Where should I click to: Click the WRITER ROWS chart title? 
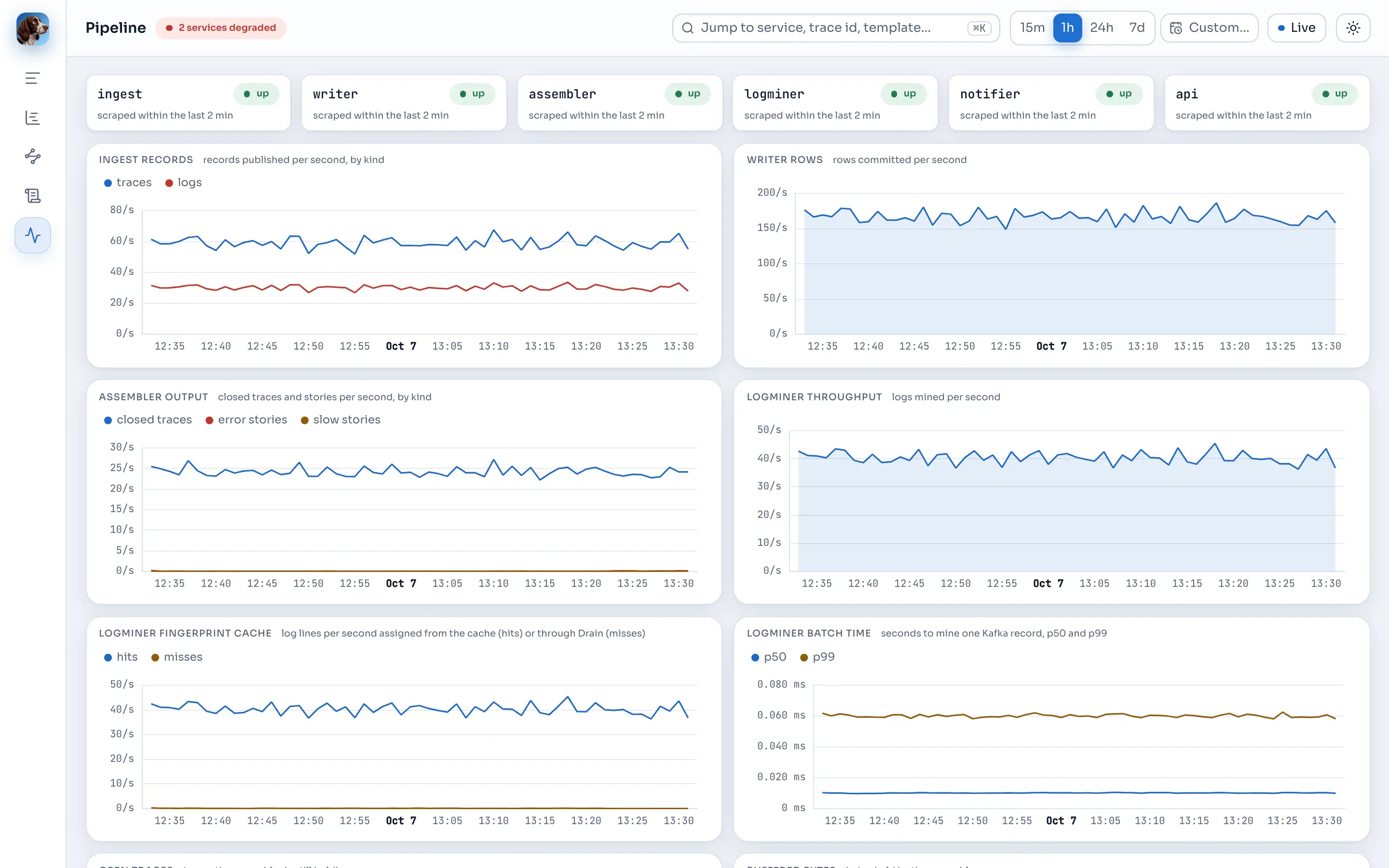pos(785,160)
